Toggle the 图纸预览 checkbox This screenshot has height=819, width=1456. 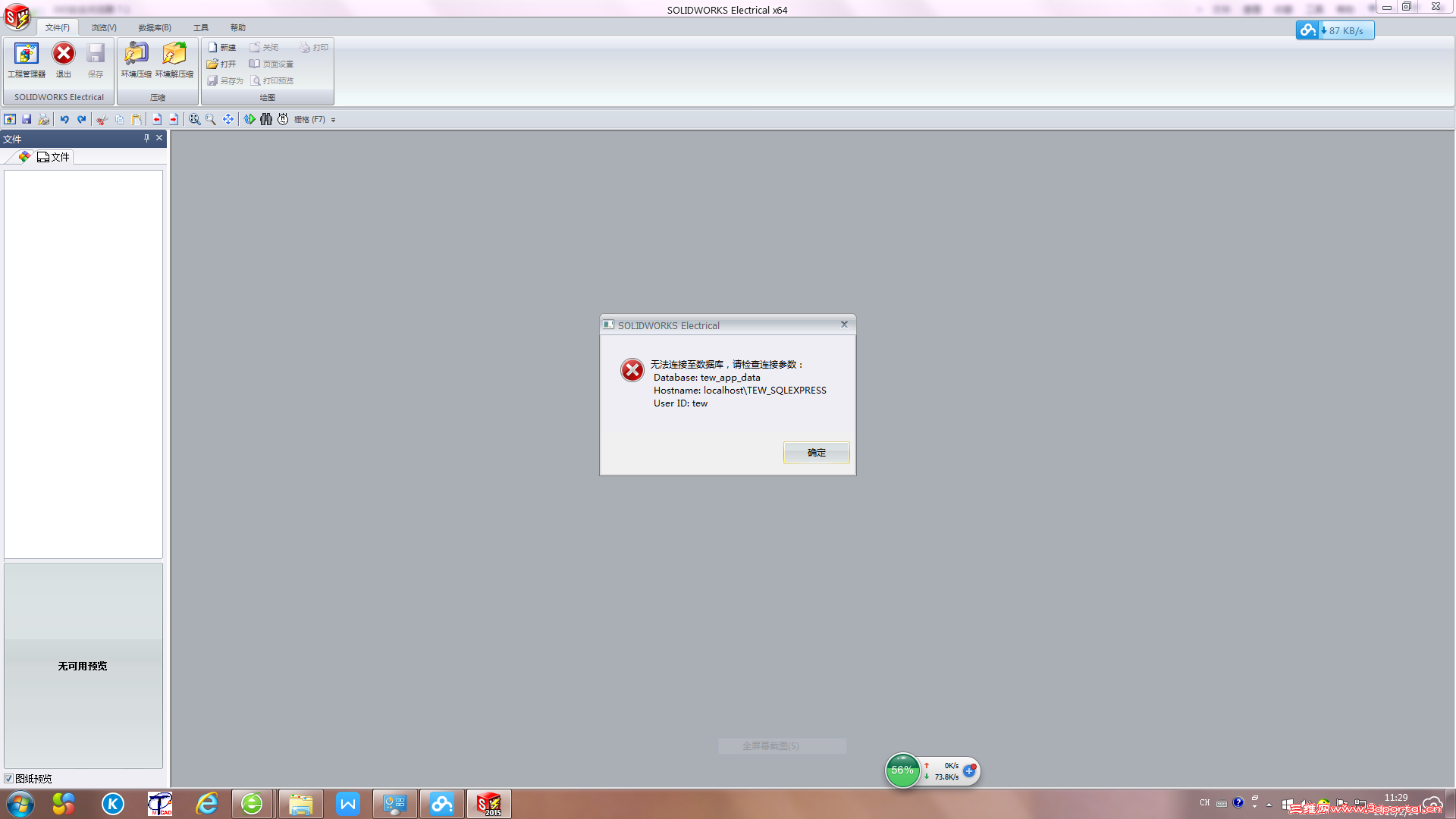9,779
